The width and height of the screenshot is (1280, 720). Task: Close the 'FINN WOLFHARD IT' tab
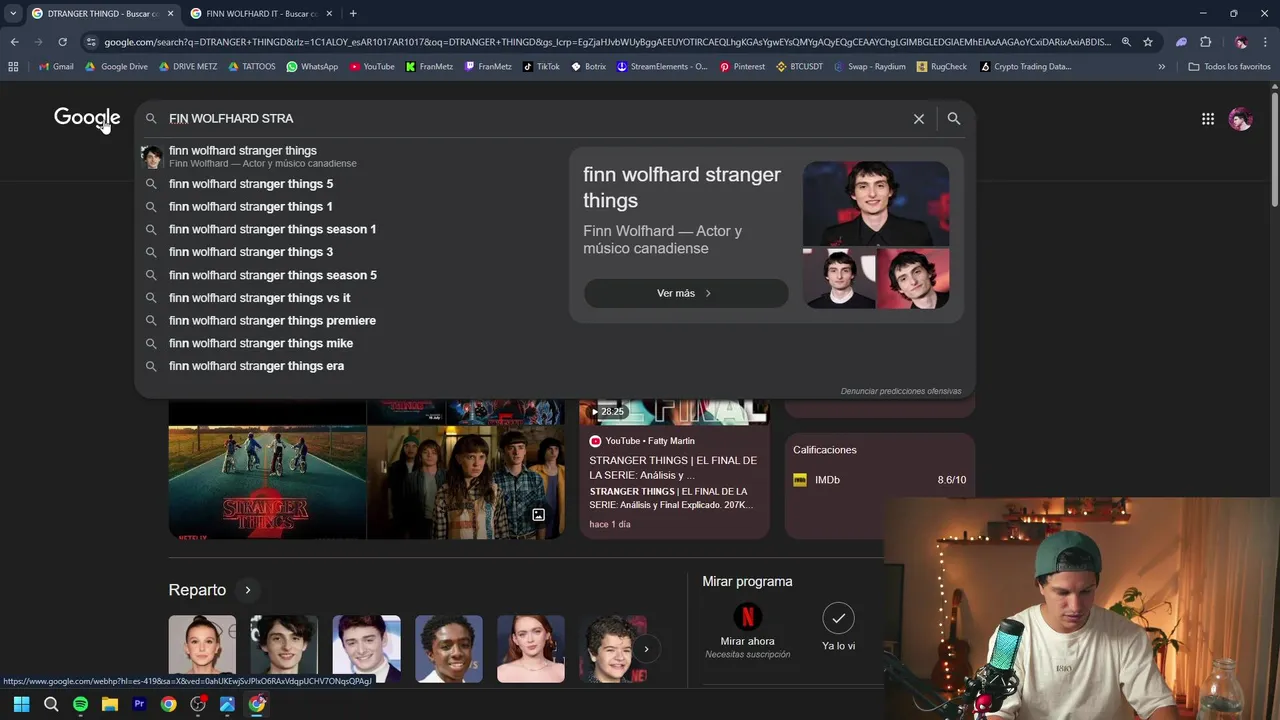point(329,13)
